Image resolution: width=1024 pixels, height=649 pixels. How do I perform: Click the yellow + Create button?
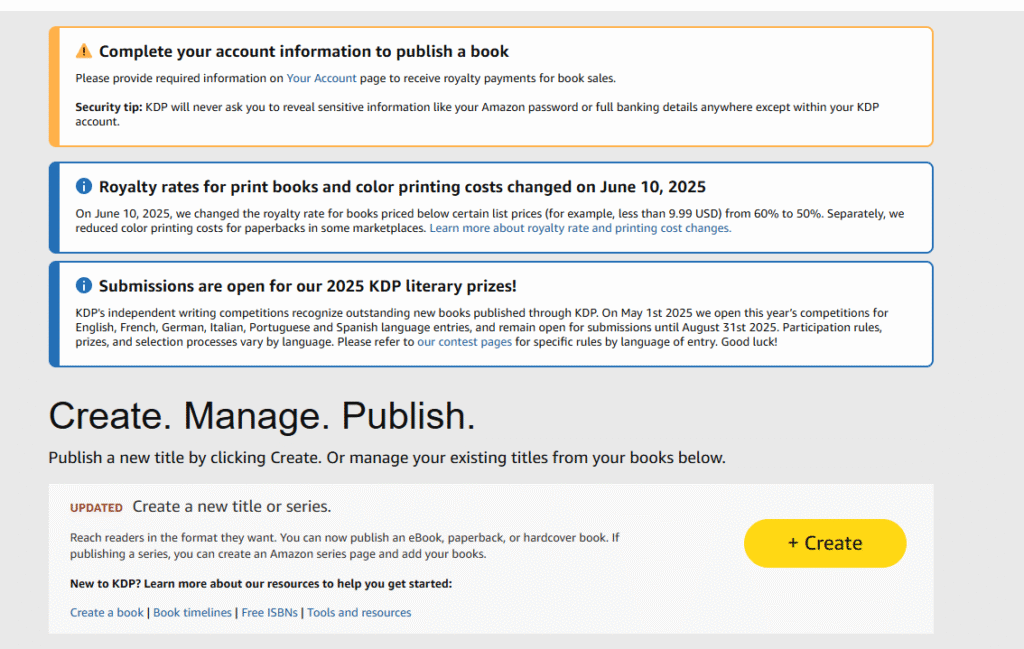pos(825,543)
